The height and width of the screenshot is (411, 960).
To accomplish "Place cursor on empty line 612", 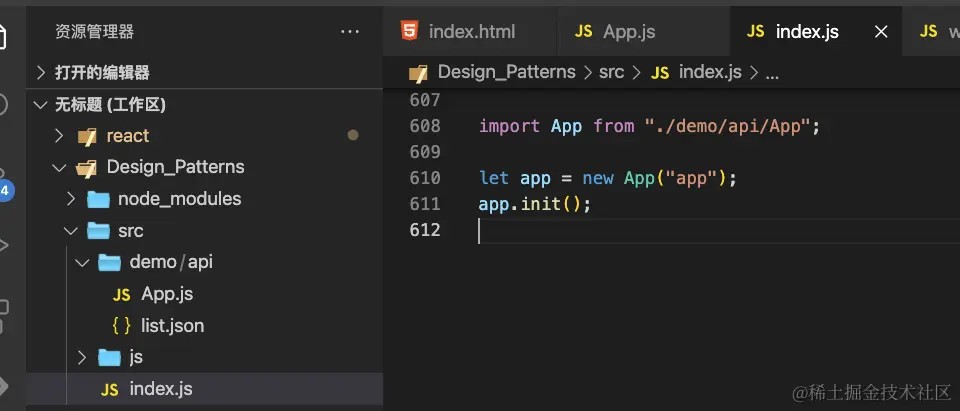I will click(600, 231).
